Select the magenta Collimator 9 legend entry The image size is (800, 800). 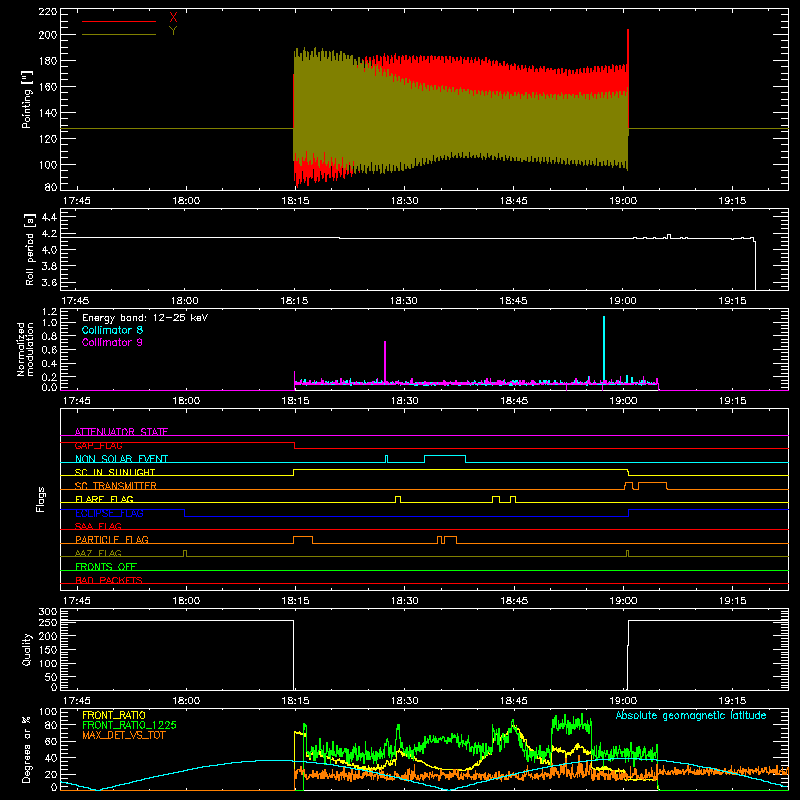pyautogui.click(x=112, y=342)
